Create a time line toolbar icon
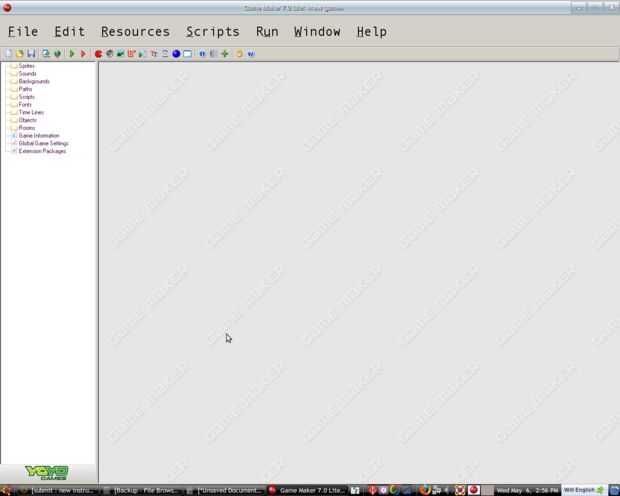Image resolution: width=620 pixels, height=496 pixels. [165, 53]
